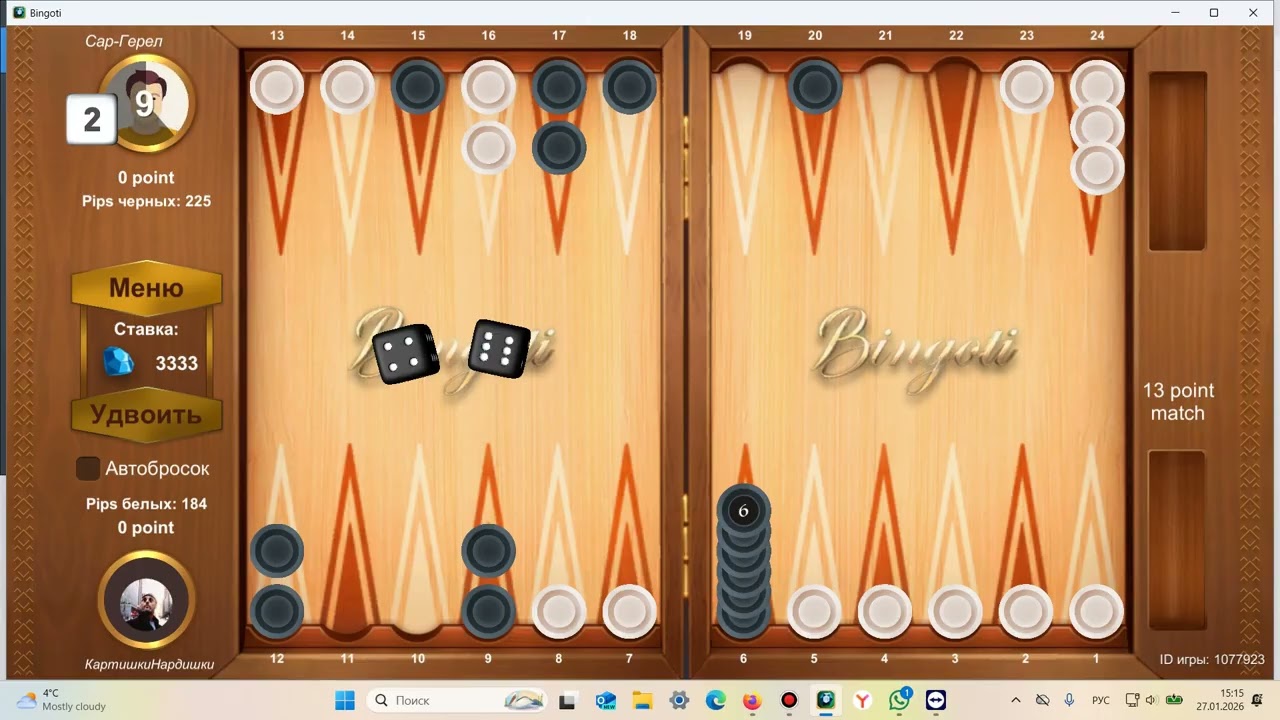This screenshot has width=1280, height=720.
Task: Open Microsoft Edge from the taskbar
Action: click(715, 700)
